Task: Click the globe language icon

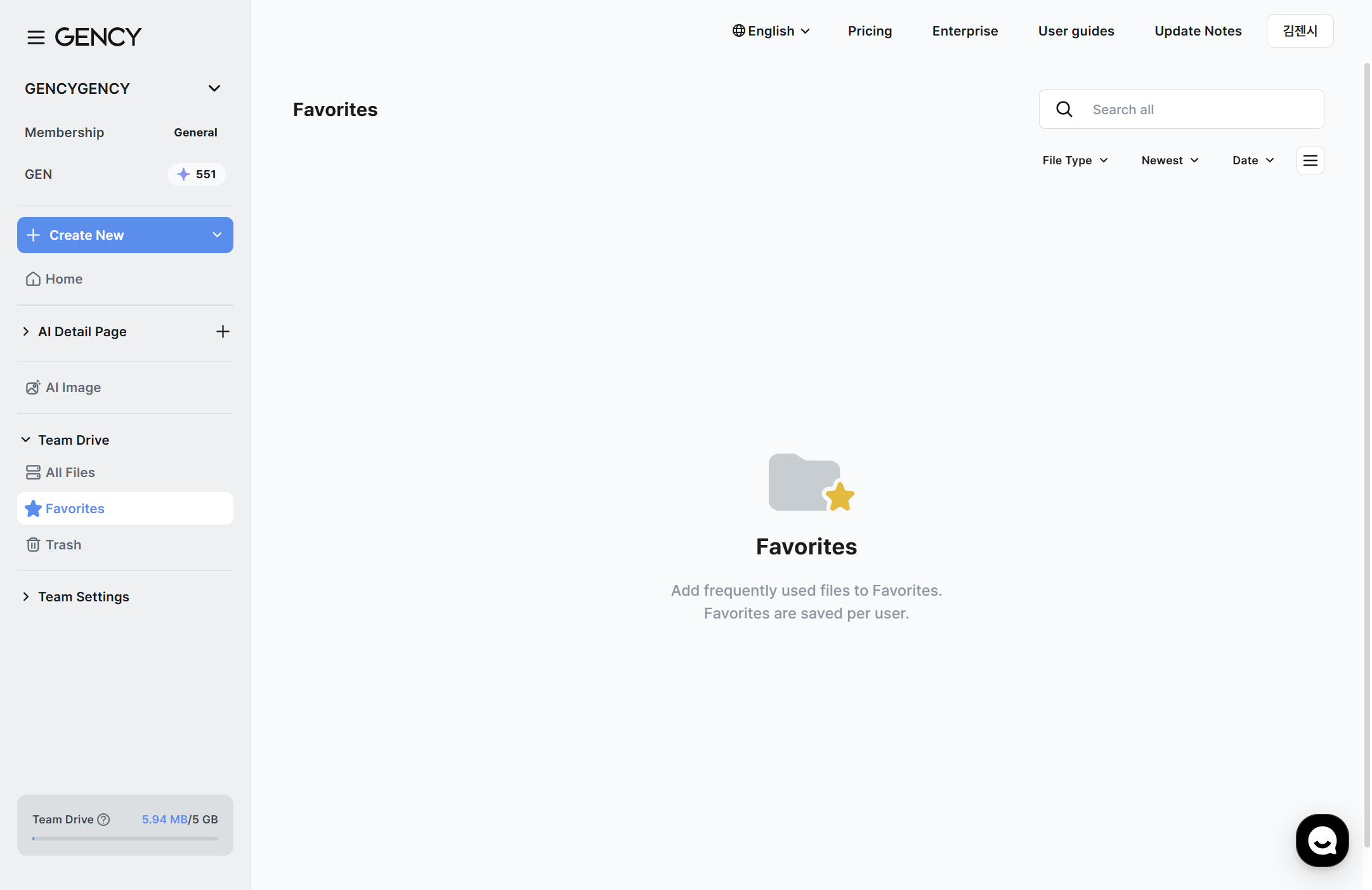Action: [738, 30]
